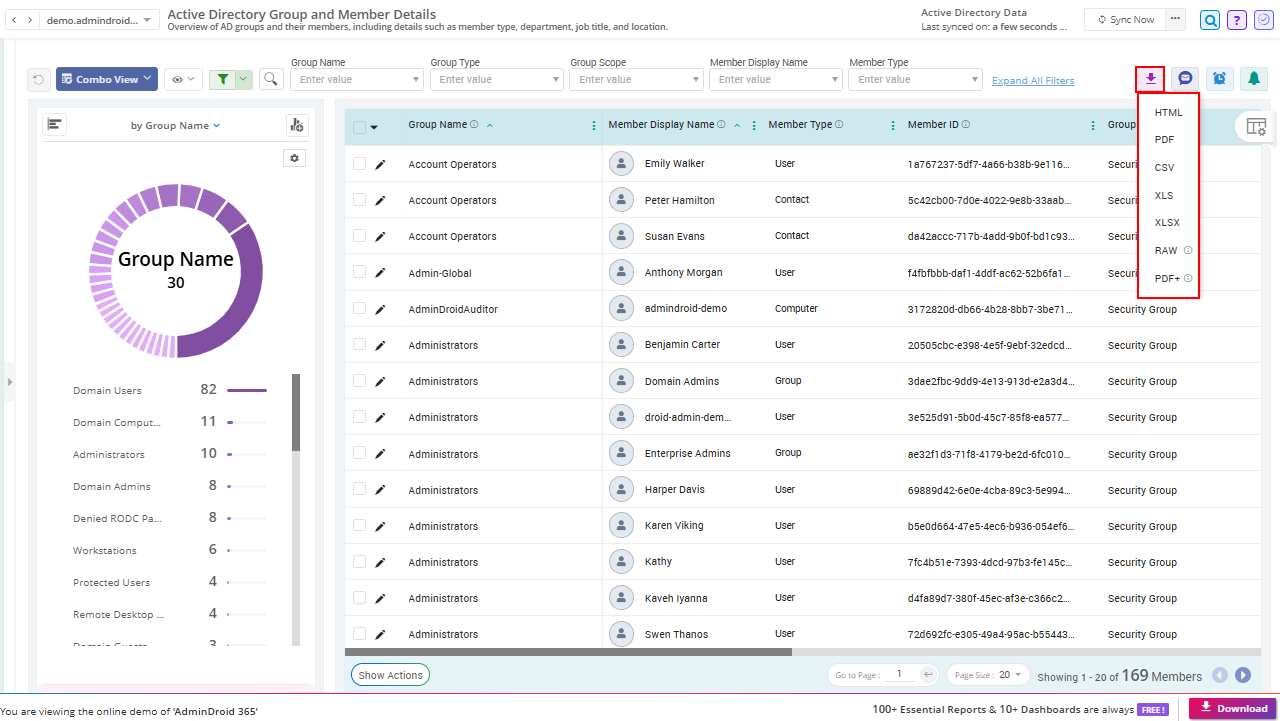This screenshot has height=721, width=1280.
Task: Click the refresh report icon
Action: pyautogui.click(x=39, y=79)
